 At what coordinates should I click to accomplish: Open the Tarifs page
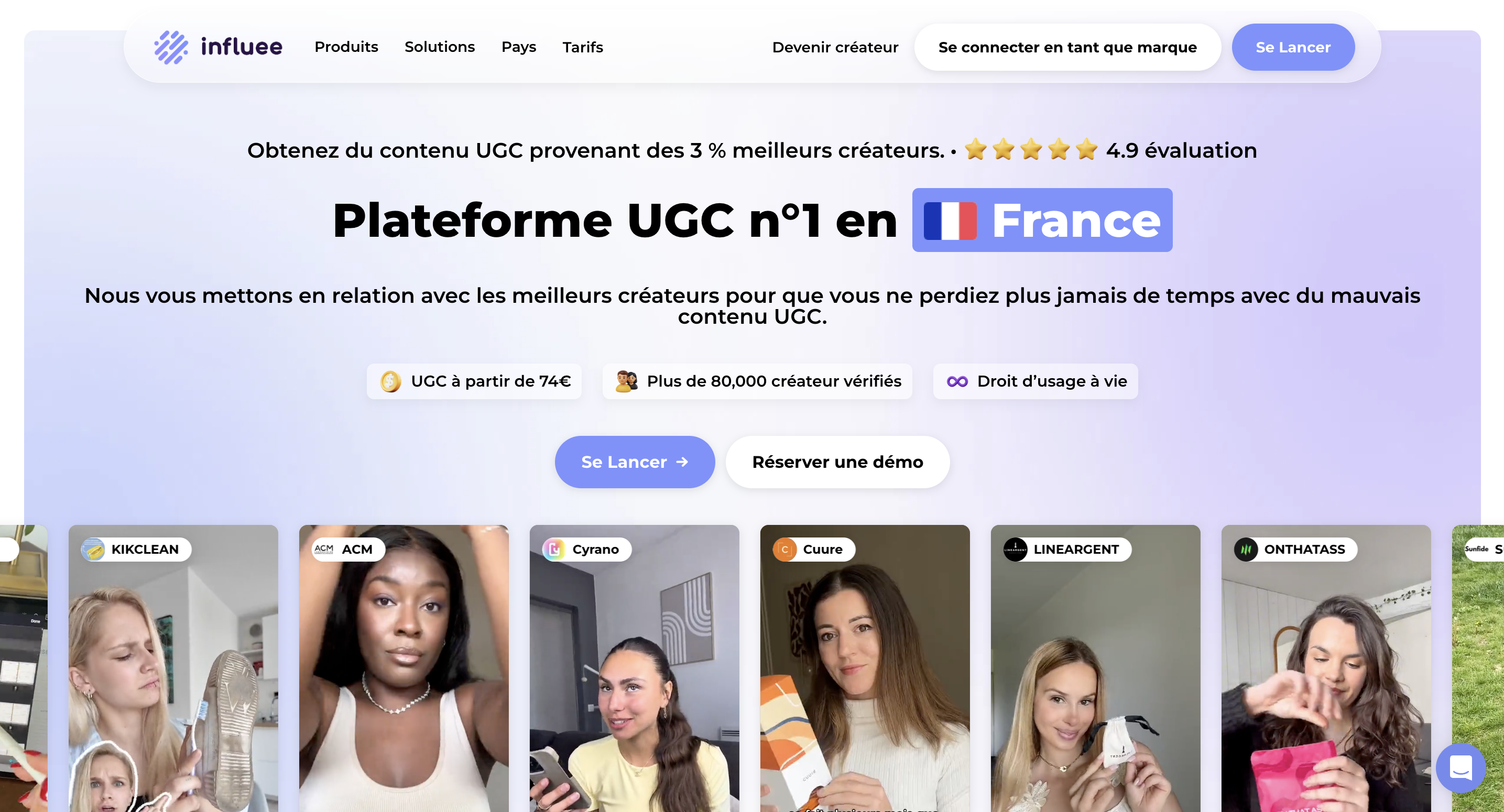[x=583, y=47]
